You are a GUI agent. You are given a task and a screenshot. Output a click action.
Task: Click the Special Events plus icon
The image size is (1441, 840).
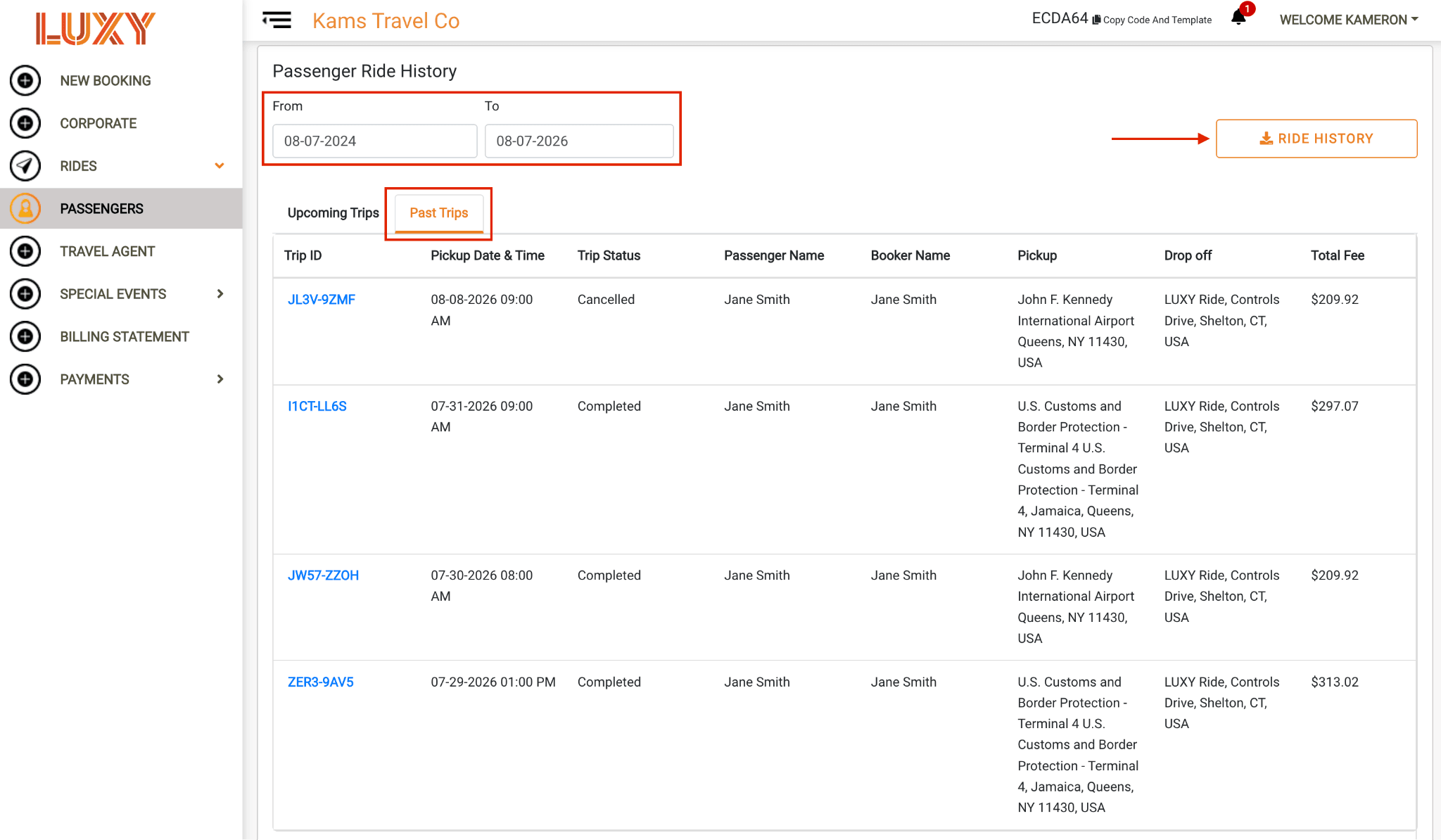click(x=25, y=293)
